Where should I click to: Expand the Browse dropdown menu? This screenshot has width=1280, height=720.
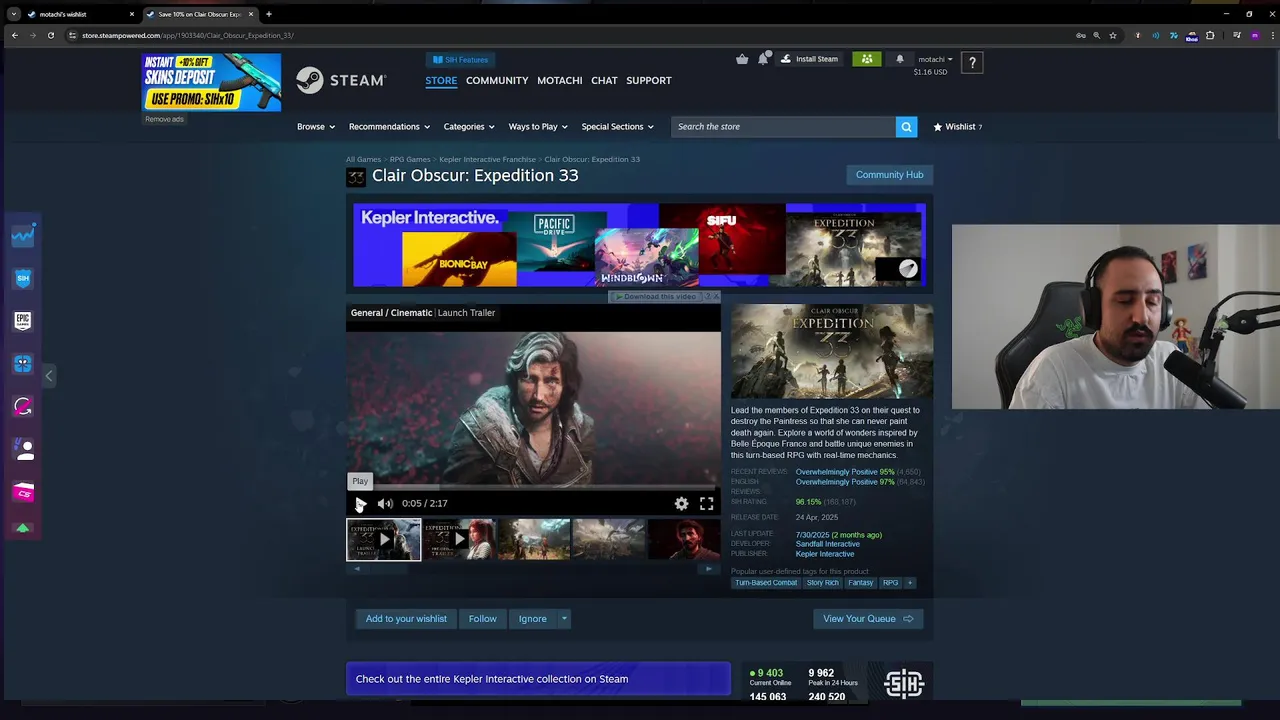[316, 127]
